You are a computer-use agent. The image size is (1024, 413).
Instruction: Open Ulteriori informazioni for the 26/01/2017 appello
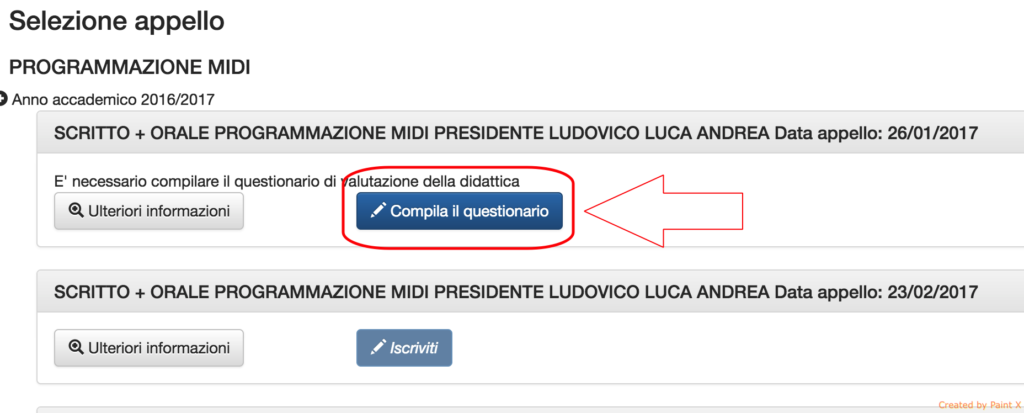[x=149, y=211]
